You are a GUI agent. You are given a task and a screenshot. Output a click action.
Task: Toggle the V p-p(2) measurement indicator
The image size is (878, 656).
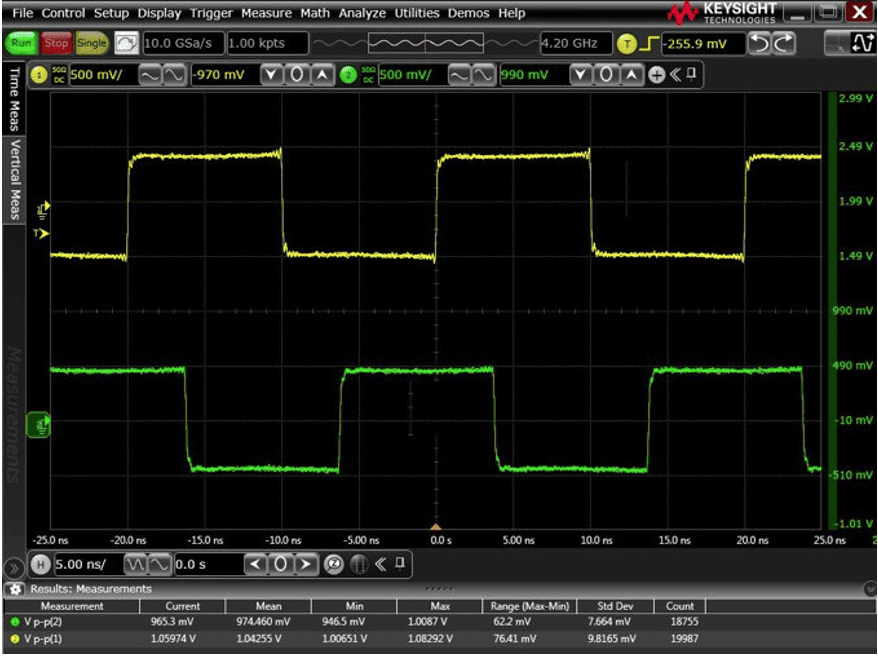point(13,621)
